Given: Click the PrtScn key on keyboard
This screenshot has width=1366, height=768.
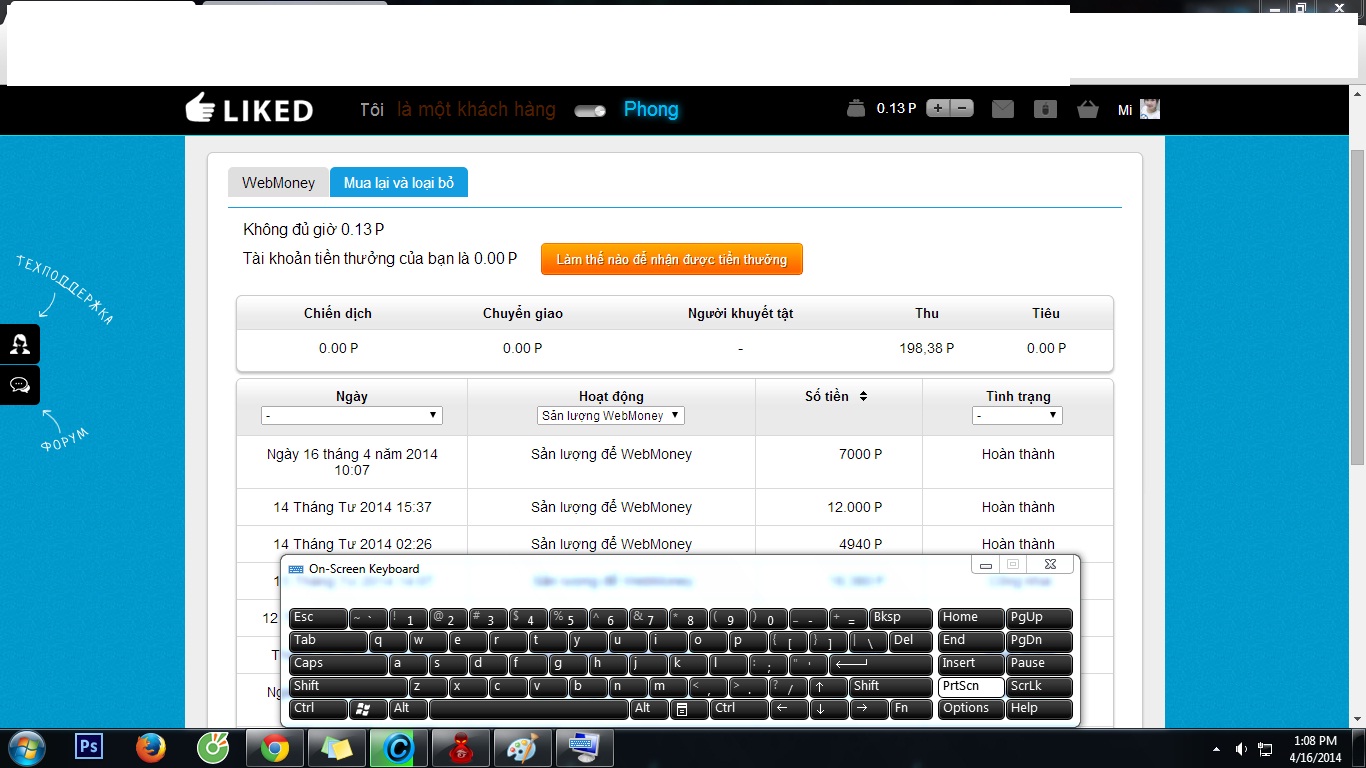Looking at the screenshot, I should tap(971, 688).
